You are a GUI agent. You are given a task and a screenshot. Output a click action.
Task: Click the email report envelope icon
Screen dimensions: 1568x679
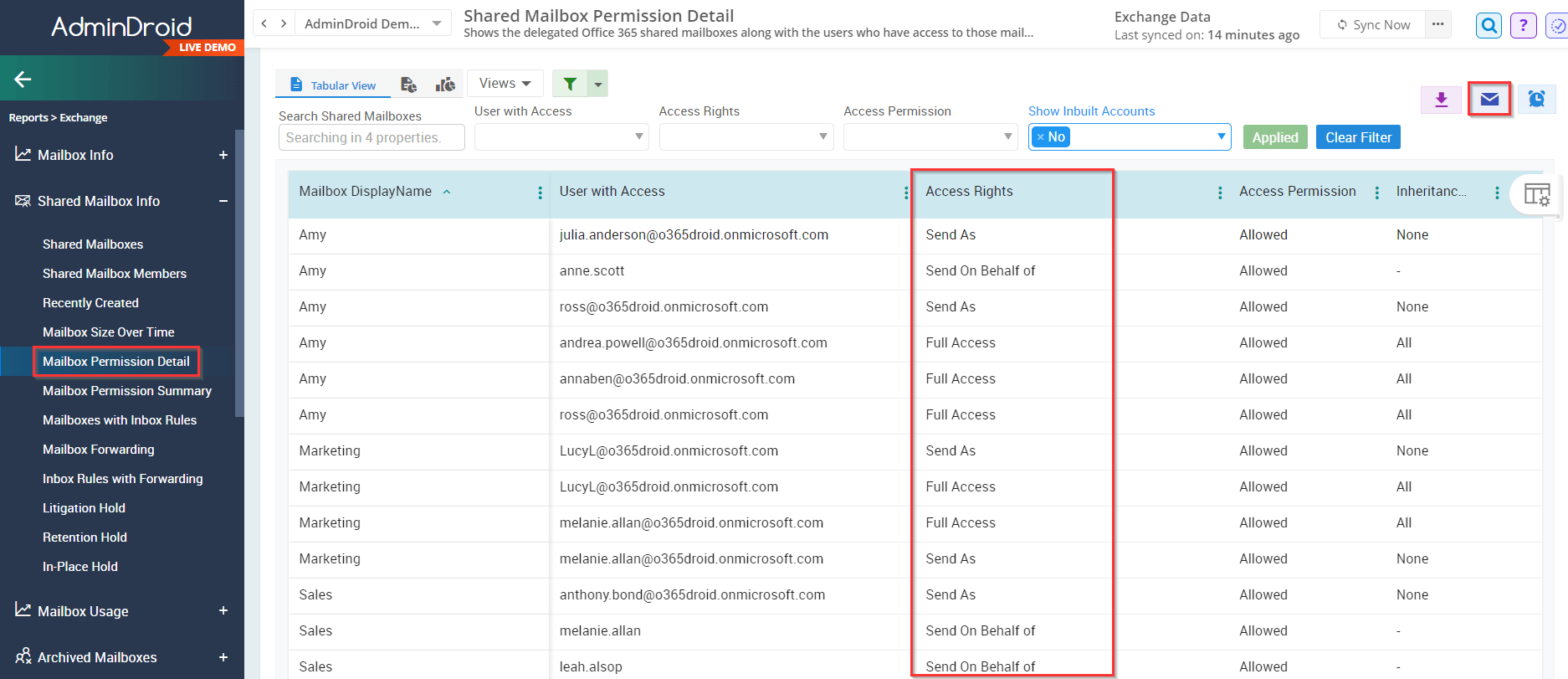click(1489, 100)
